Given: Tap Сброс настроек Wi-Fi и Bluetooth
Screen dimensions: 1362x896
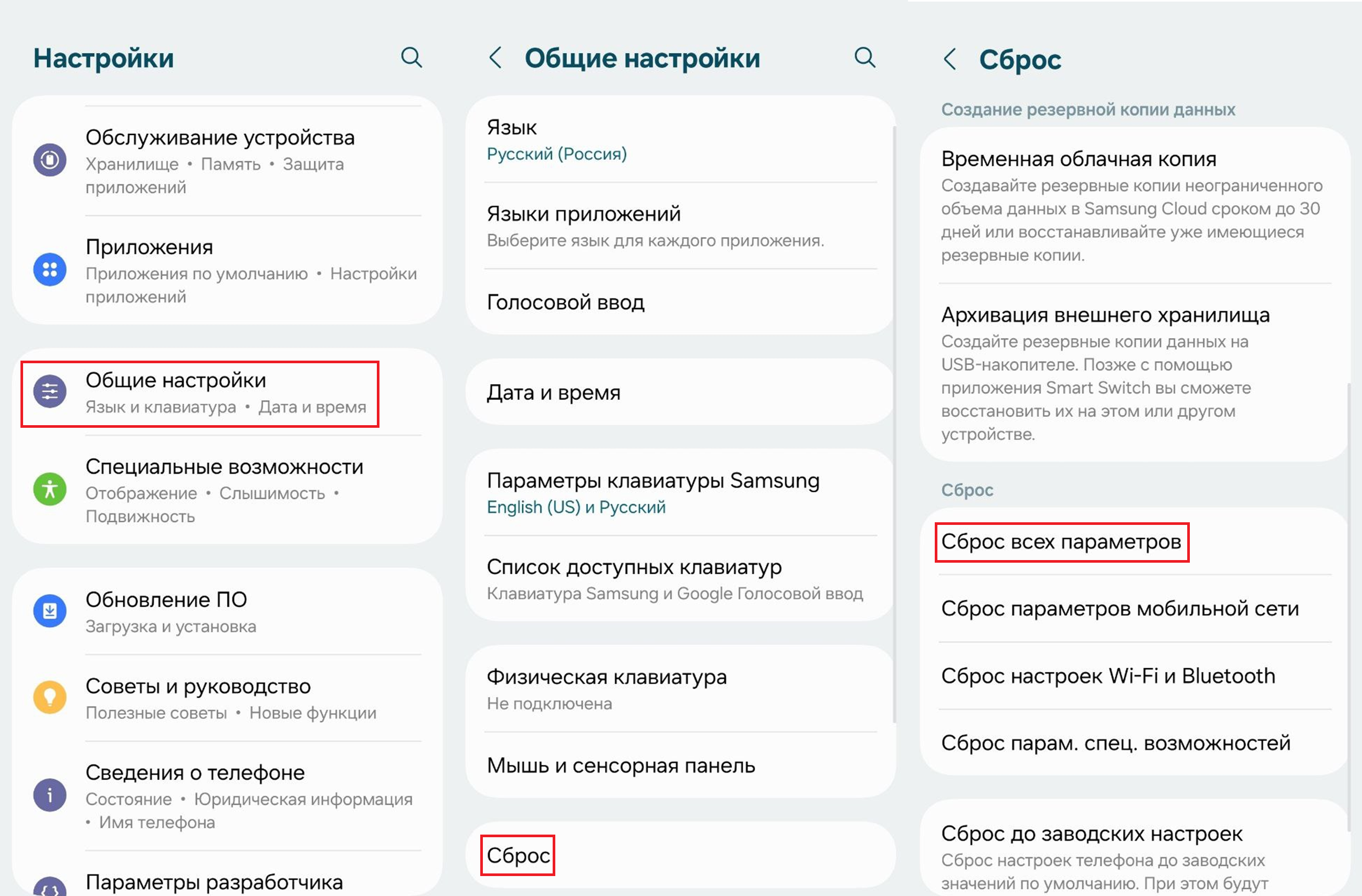Looking at the screenshot, I should click(1108, 676).
